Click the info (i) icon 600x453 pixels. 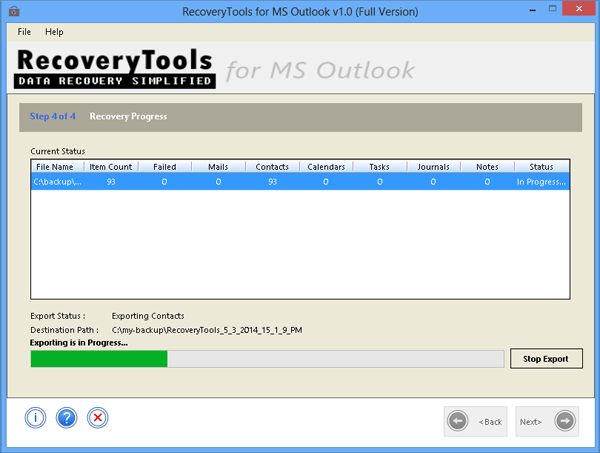pyautogui.click(x=36, y=417)
